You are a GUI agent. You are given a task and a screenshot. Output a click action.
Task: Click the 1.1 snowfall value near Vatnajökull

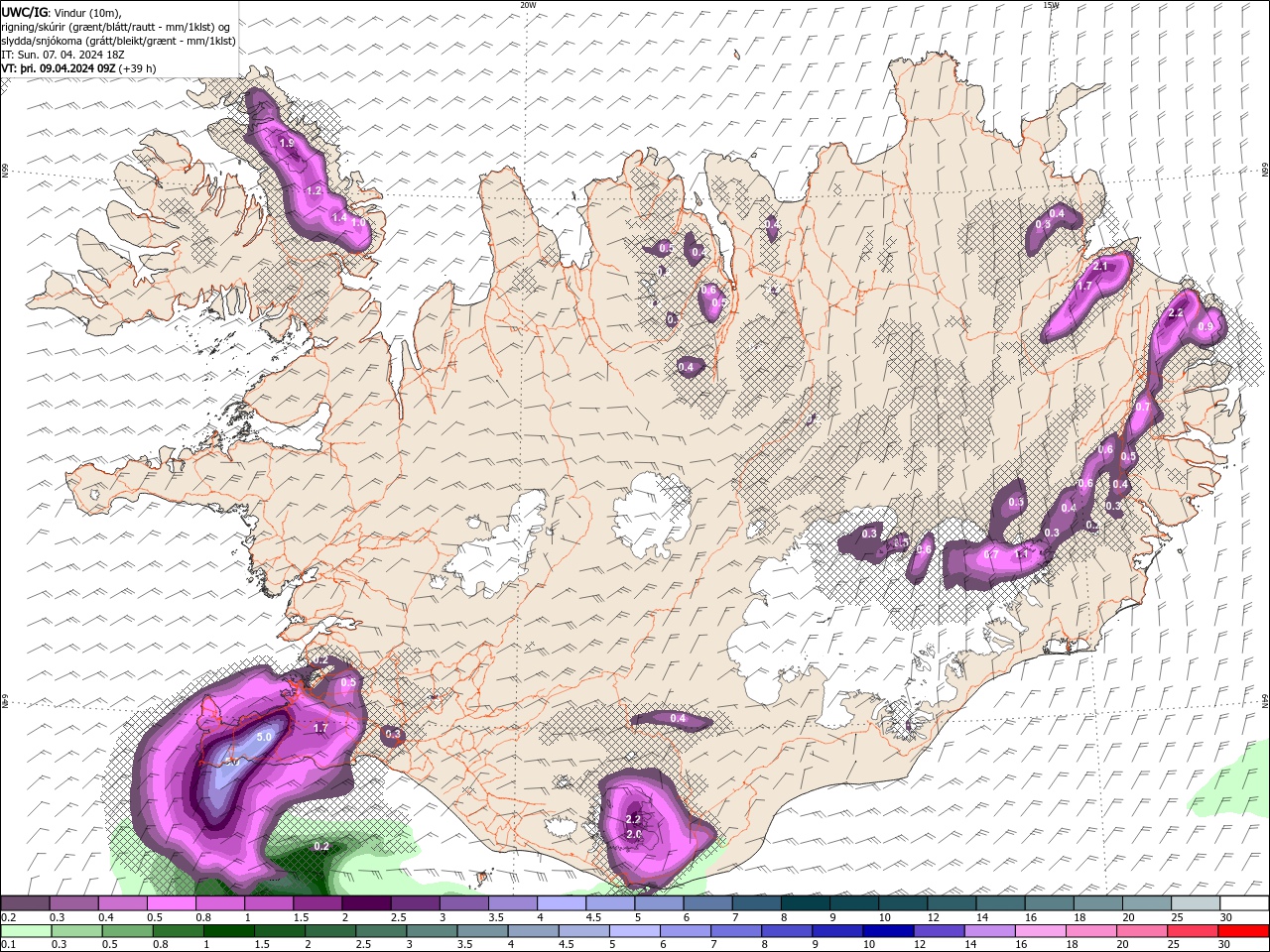click(1022, 554)
